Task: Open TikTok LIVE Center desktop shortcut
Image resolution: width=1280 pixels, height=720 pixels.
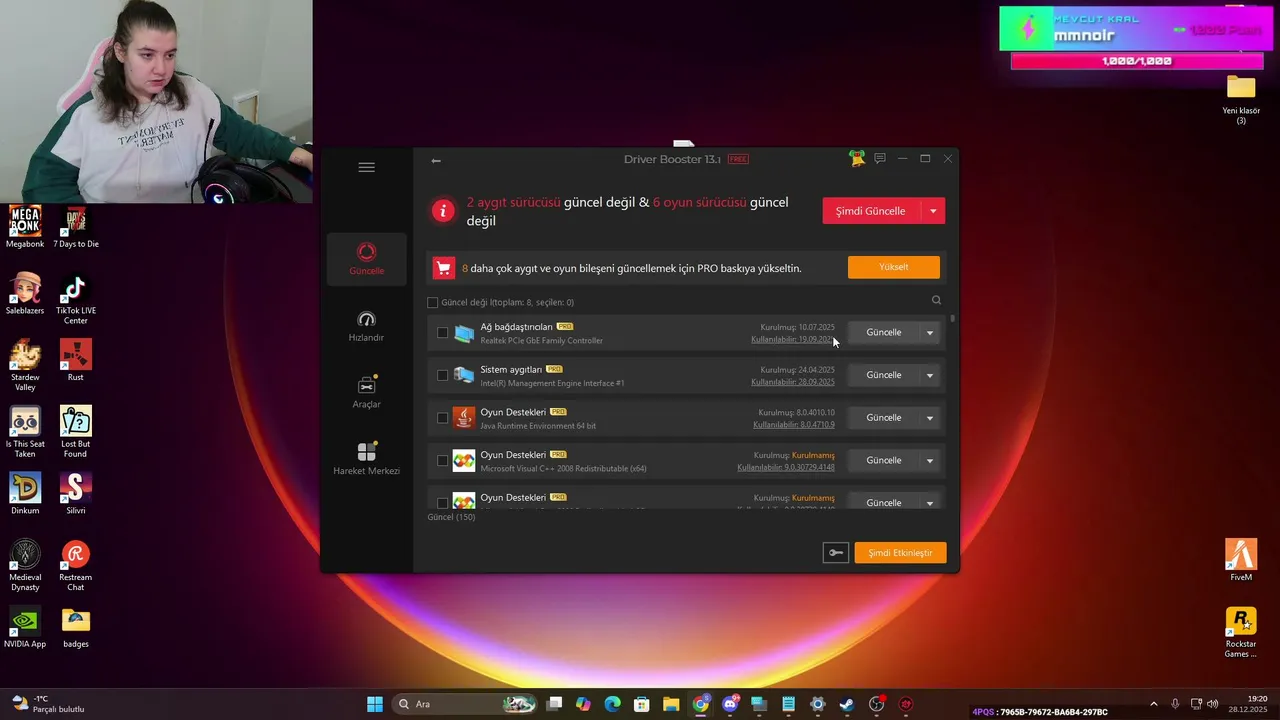Action: point(76,300)
